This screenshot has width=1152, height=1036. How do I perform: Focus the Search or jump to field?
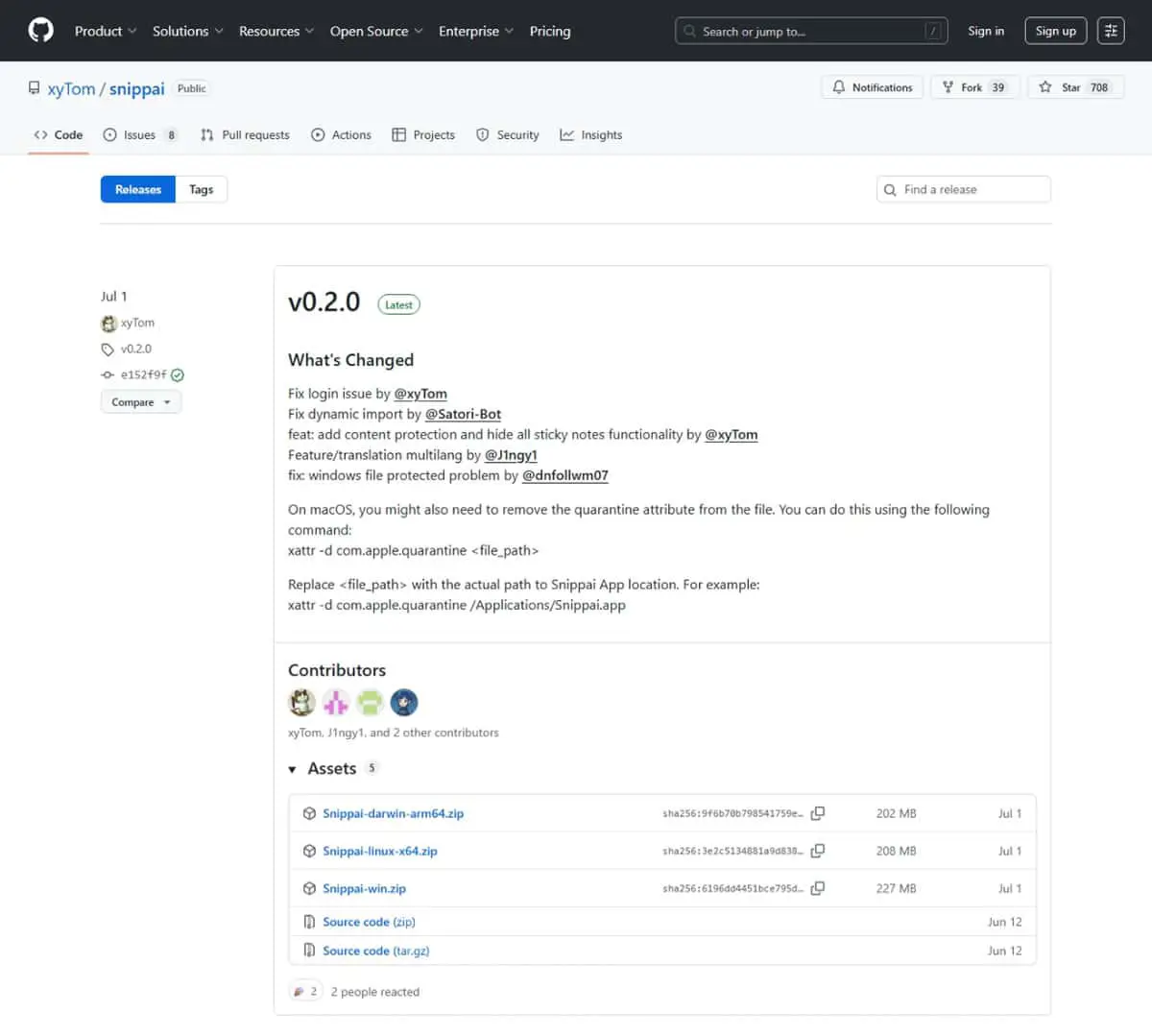point(811,31)
